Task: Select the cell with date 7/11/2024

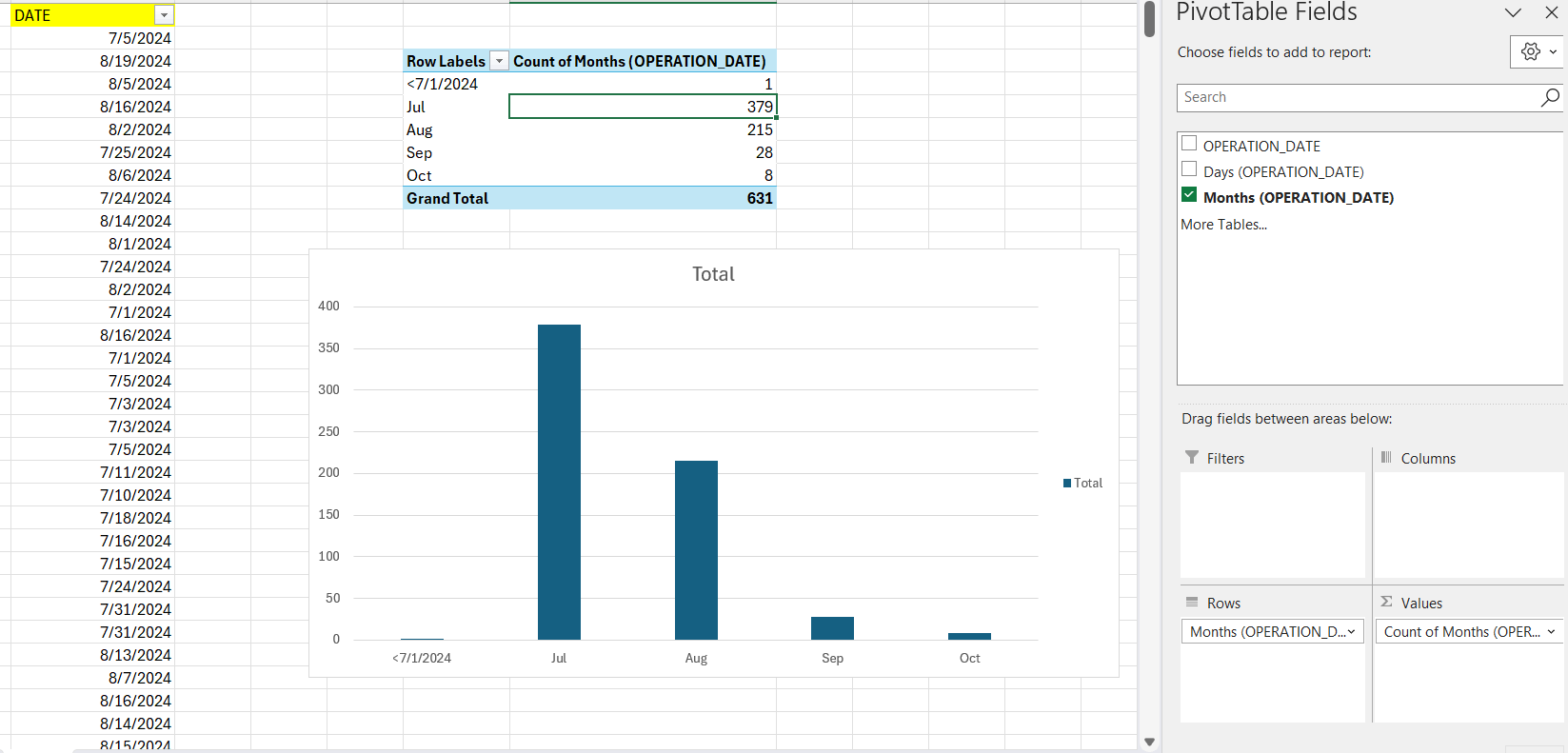Action: tap(92, 472)
